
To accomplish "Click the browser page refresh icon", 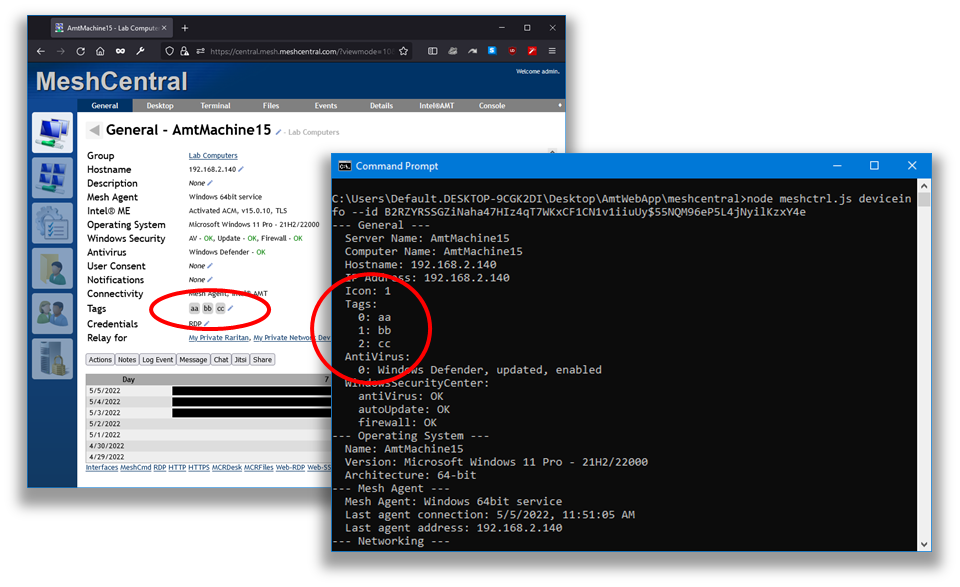I will pyautogui.click(x=79, y=49).
